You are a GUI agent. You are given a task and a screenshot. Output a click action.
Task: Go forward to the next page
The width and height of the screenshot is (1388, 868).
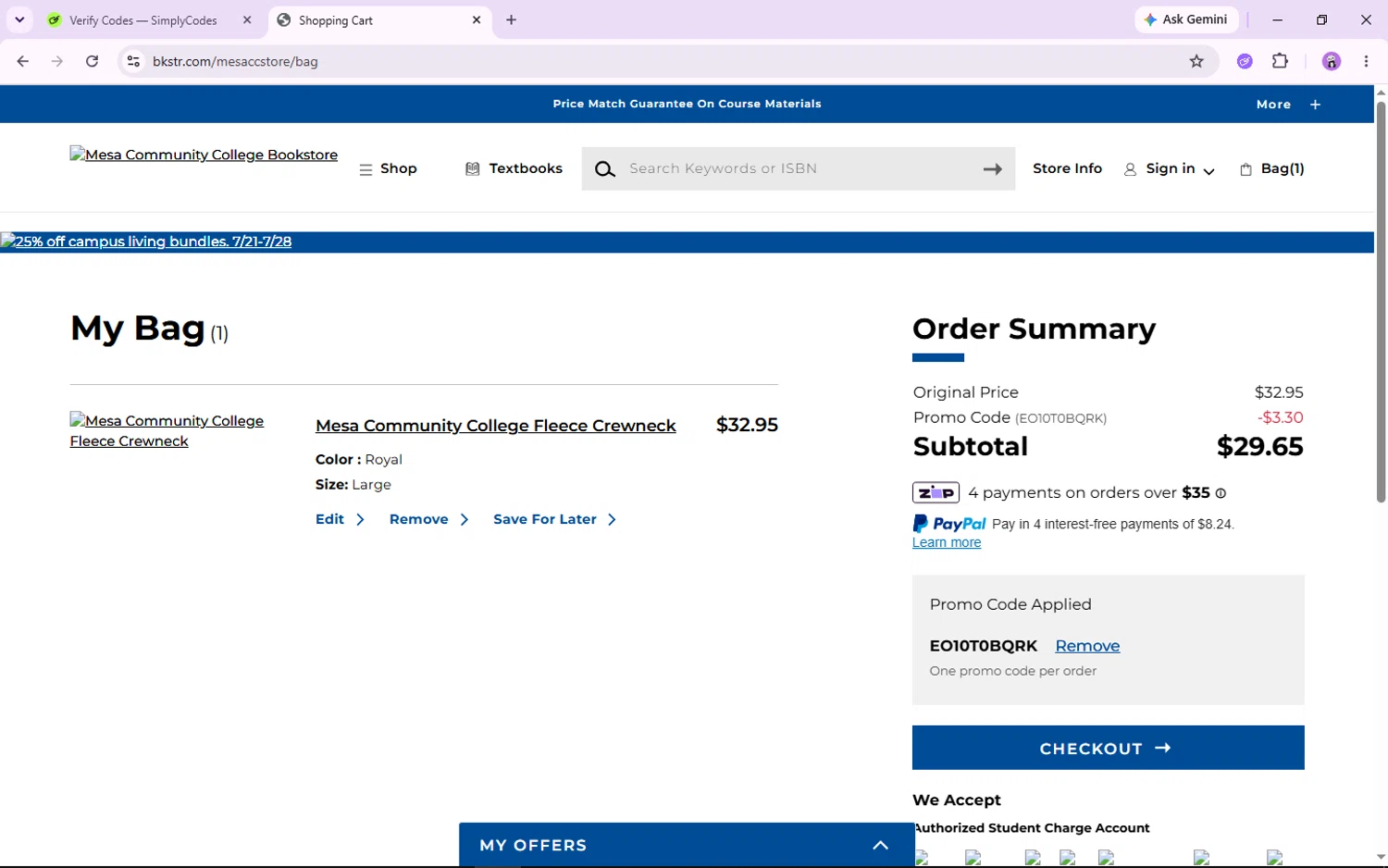tap(57, 61)
